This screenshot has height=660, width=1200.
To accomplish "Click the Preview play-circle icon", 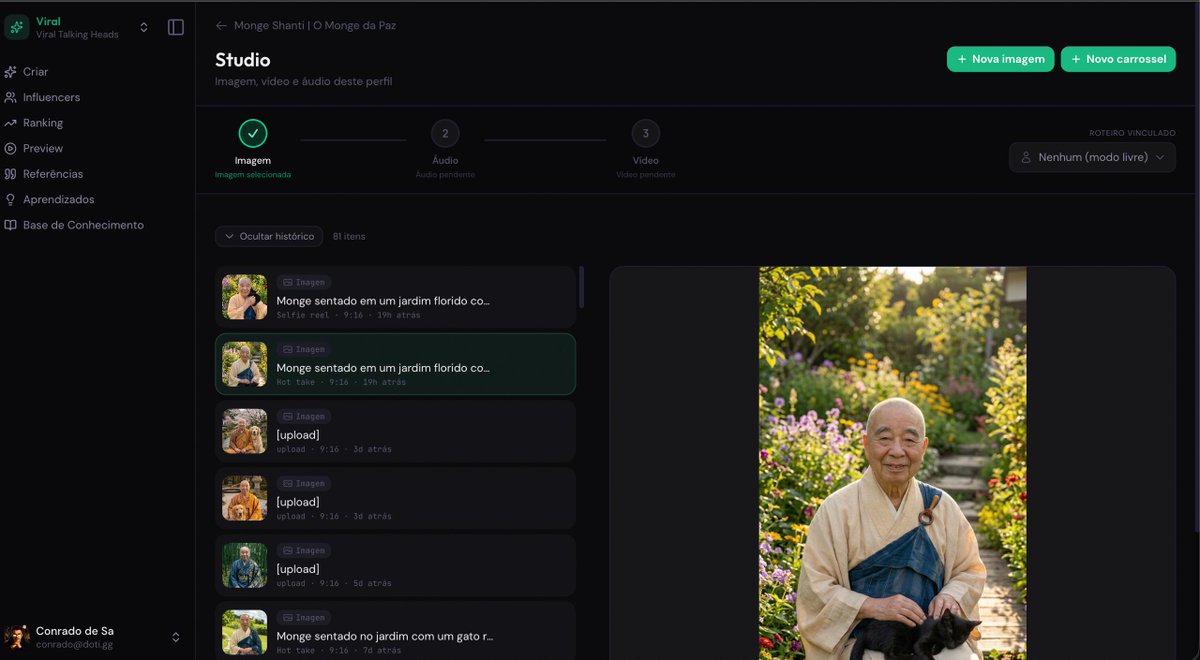I will point(10,148).
